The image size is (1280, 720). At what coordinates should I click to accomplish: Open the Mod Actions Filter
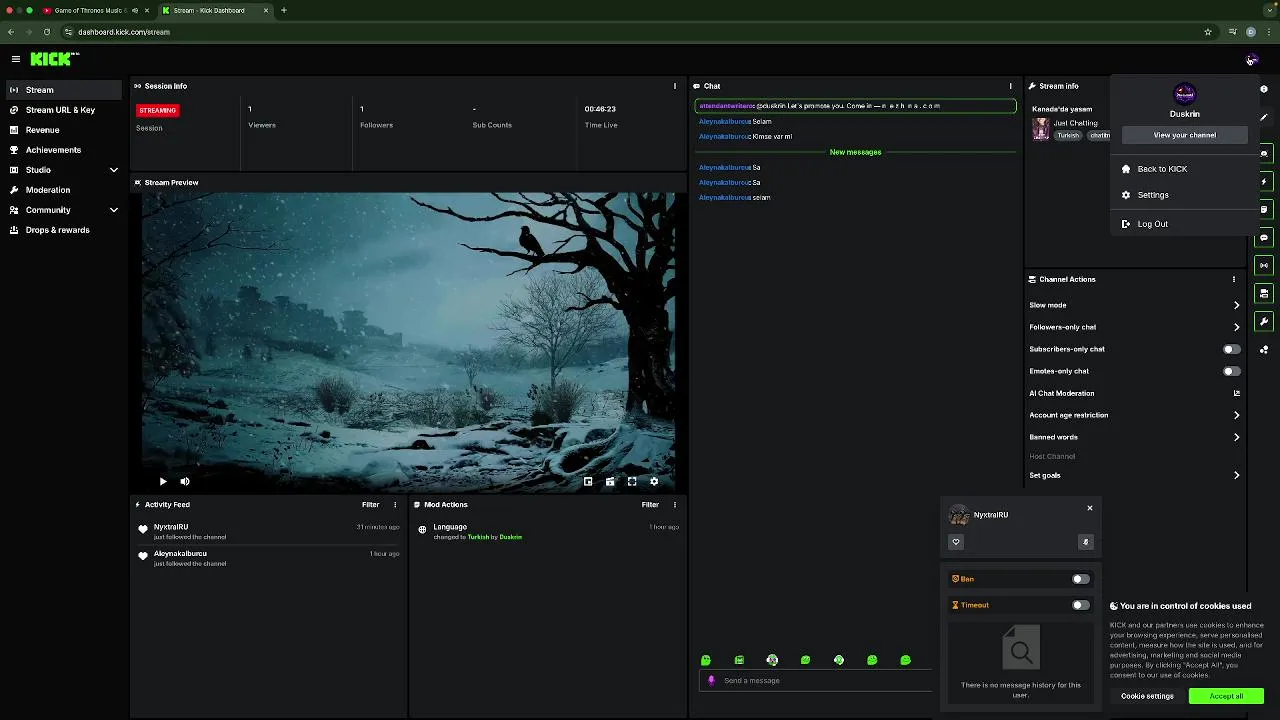click(650, 505)
